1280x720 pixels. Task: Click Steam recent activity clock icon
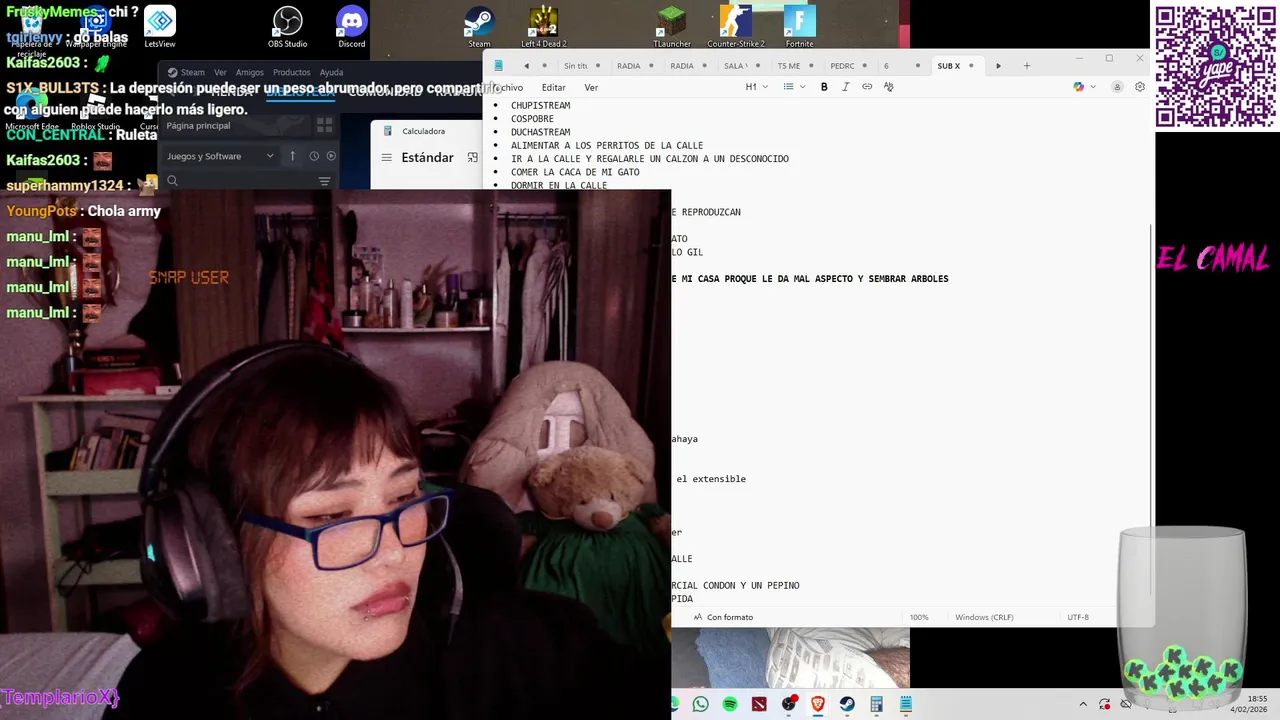(x=314, y=156)
